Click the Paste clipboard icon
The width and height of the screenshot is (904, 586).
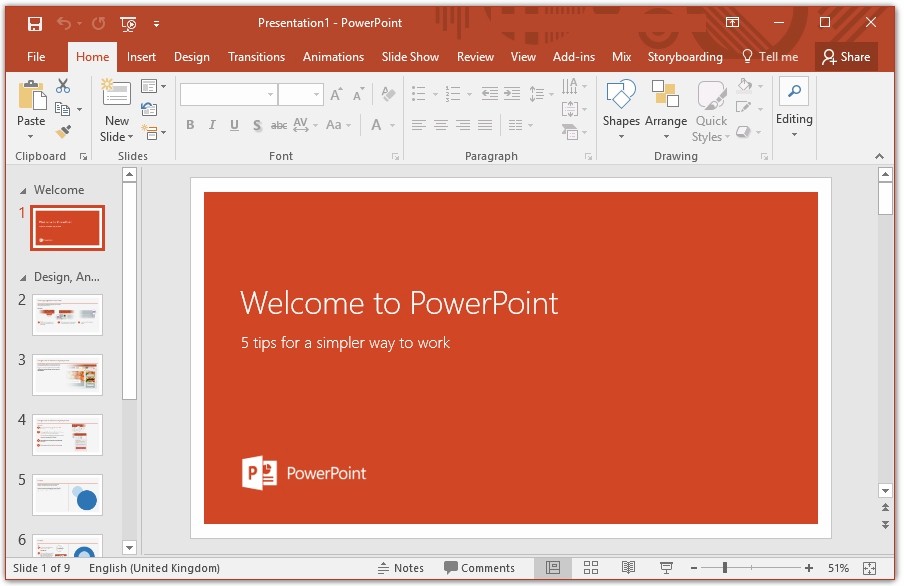coord(32,95)
